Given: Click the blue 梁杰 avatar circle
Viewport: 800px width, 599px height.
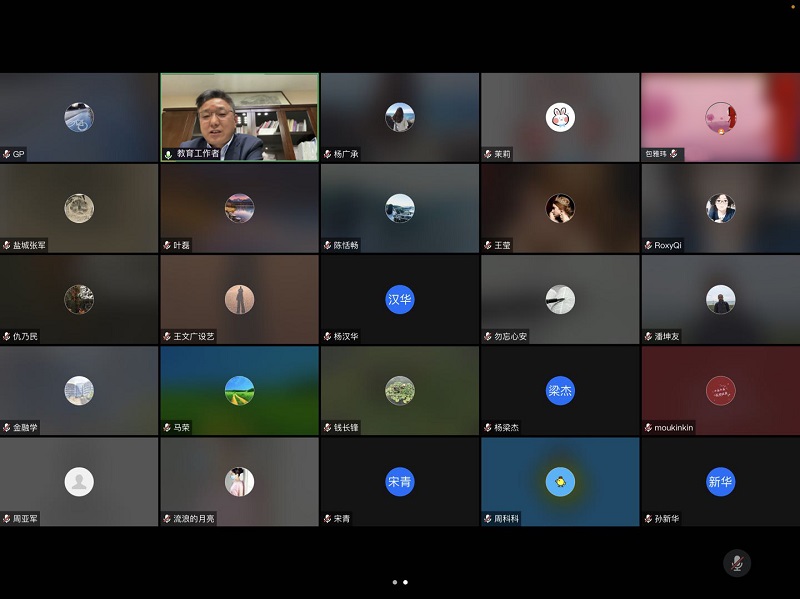Looking at the screenshot, I should click(560, 390).
